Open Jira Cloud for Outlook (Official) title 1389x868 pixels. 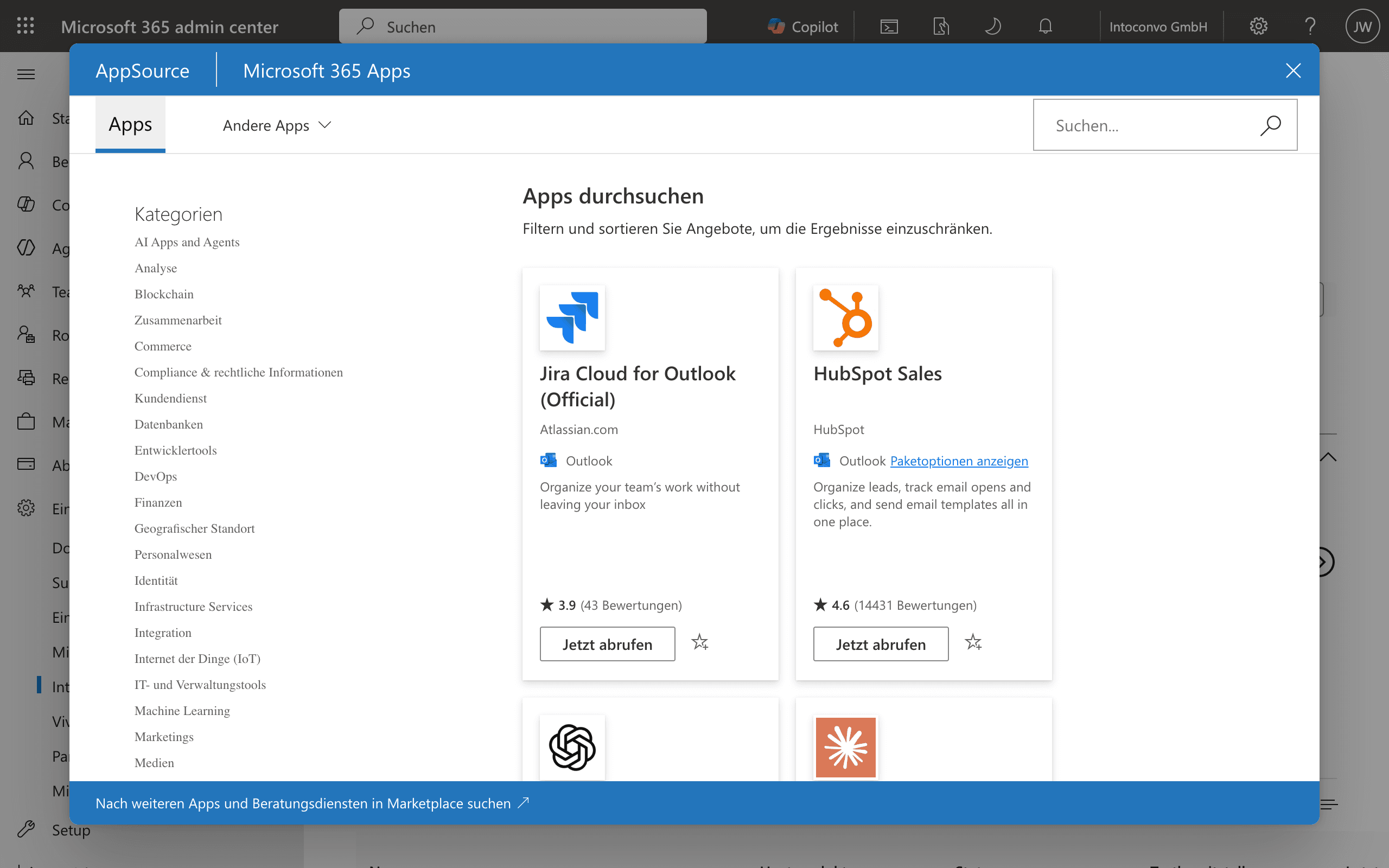[x=637, y=386]
